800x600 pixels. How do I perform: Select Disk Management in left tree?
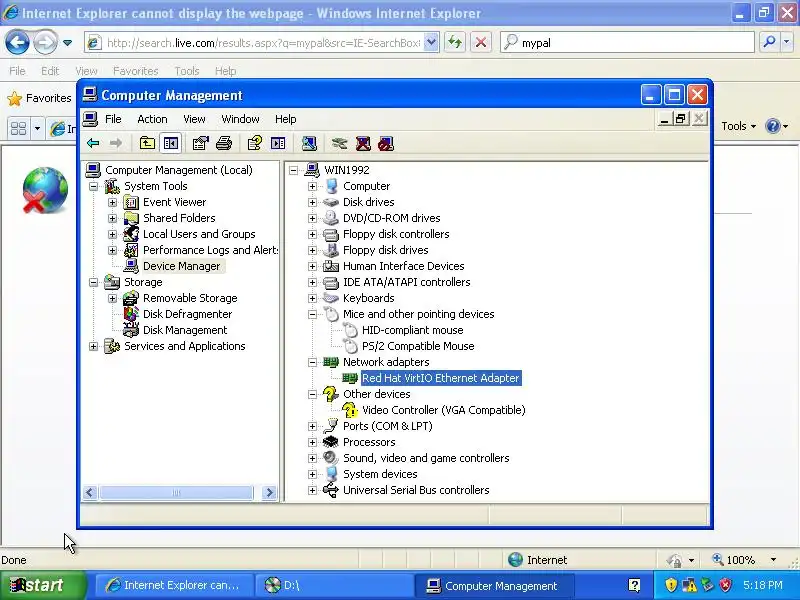[185, 330]
